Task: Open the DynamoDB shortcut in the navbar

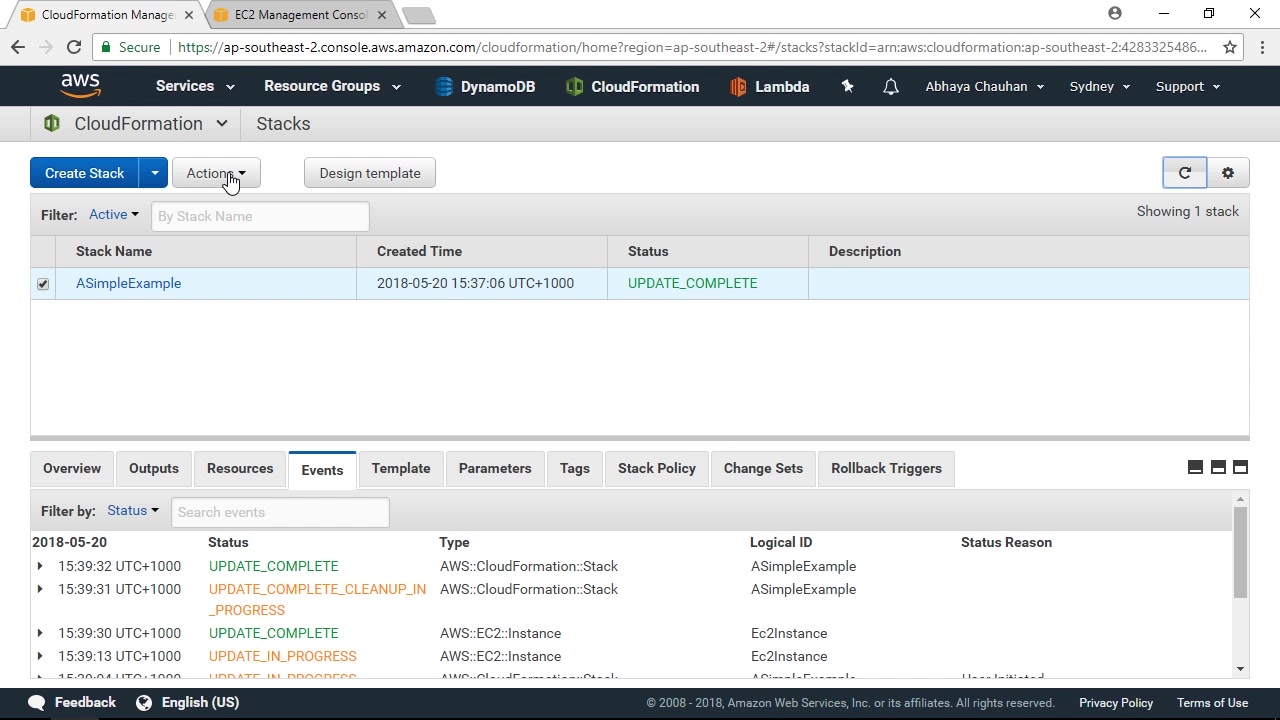Action: click(485, 87)
